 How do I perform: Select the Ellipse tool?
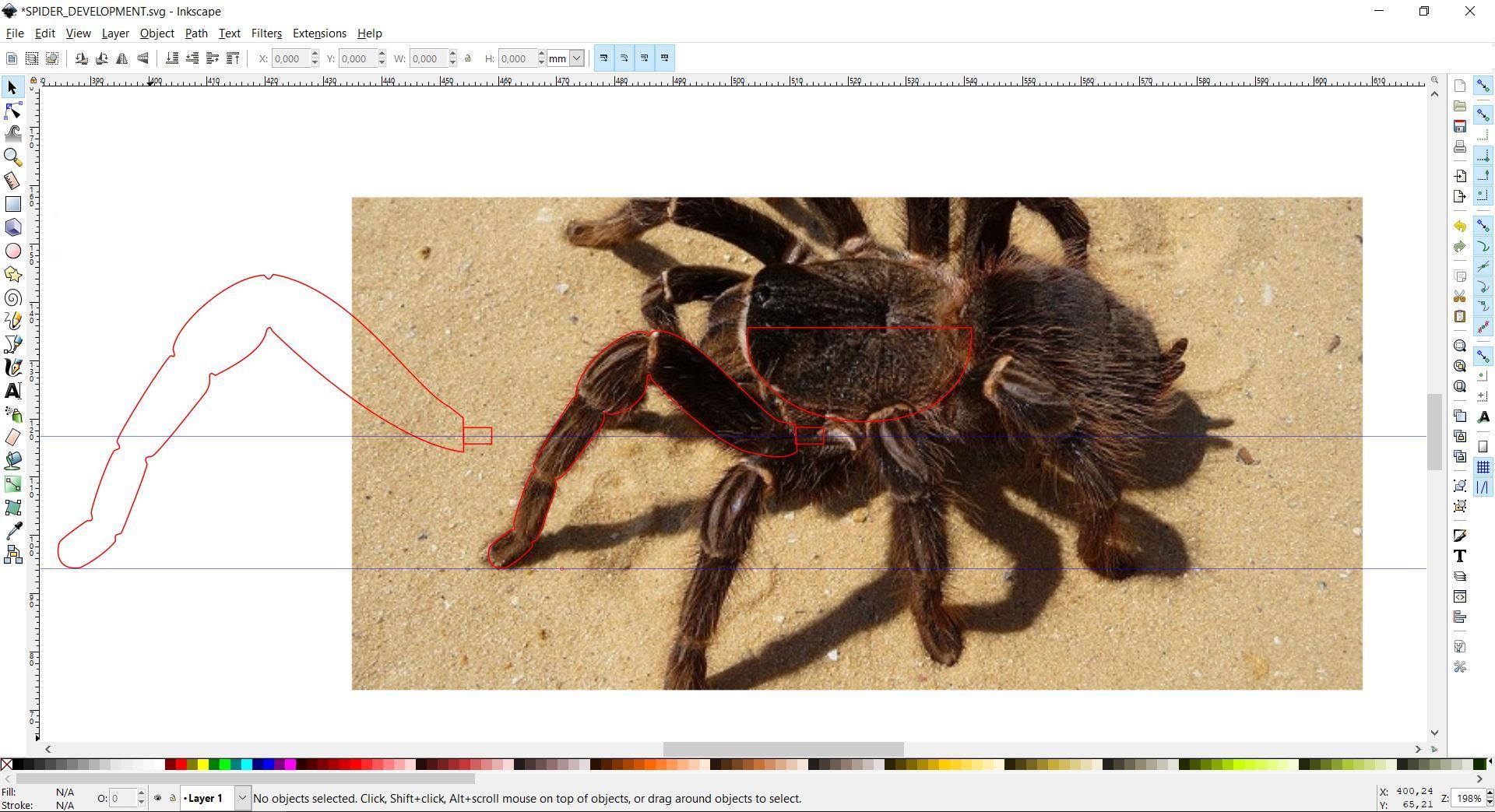click(12, 251)
